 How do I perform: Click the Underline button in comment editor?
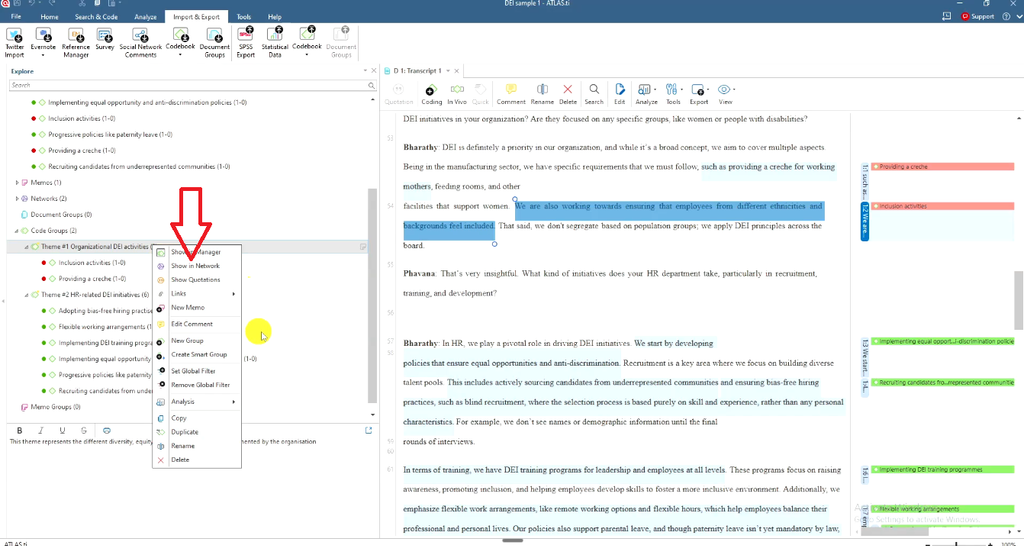[x=62, y=430]
